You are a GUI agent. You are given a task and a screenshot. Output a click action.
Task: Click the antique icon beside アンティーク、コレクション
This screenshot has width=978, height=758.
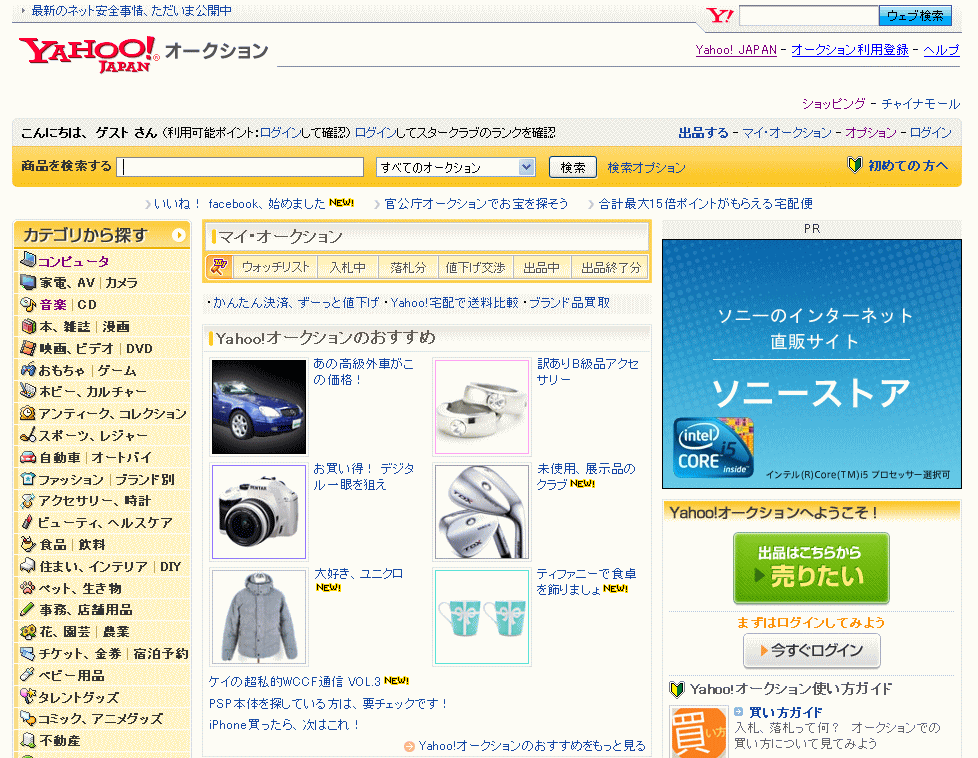tap(28, 413)
